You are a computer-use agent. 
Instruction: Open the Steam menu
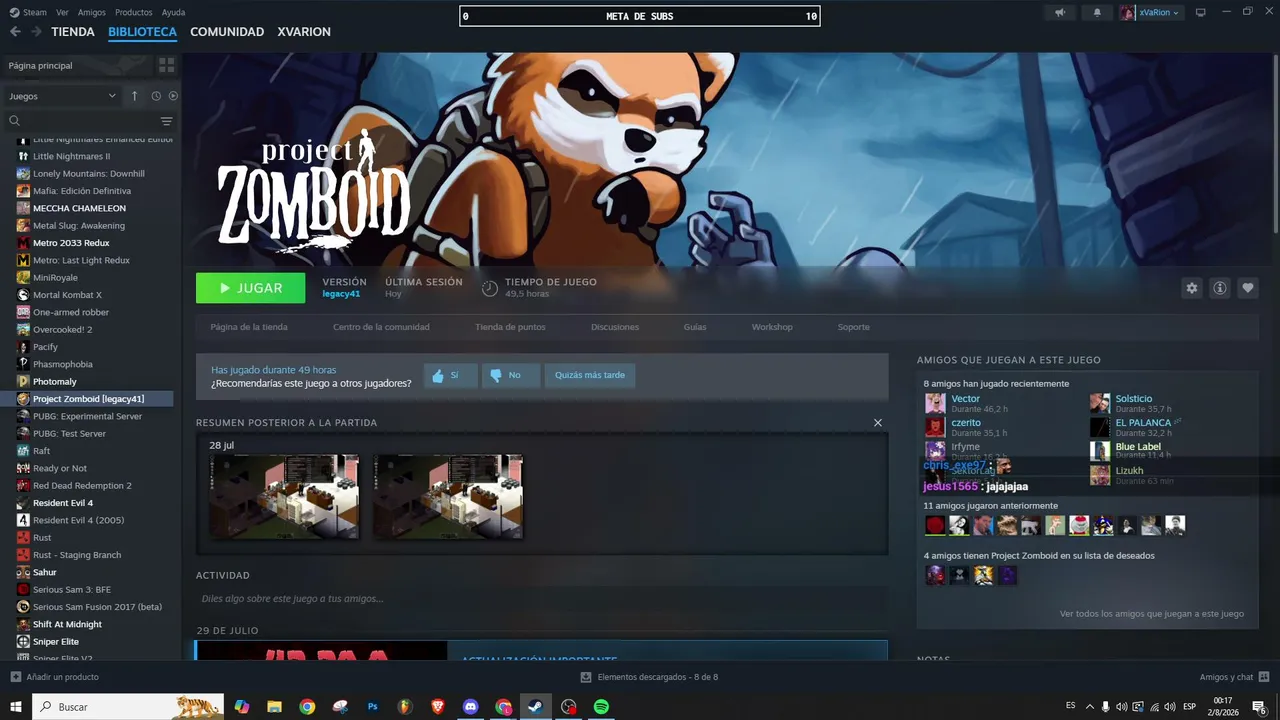[x=35, y=13]
